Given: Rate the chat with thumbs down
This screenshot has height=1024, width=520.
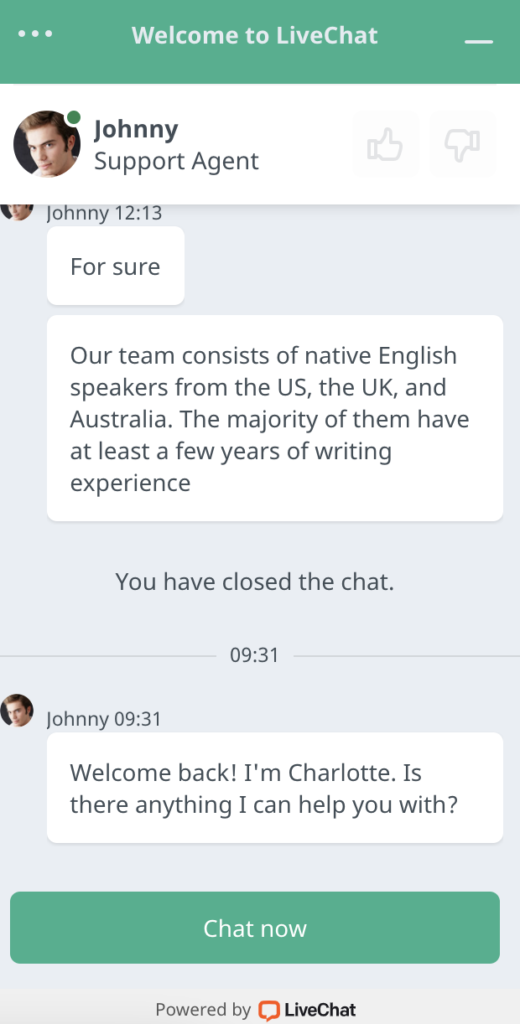Looking at the screenshot, I should click(463, 144).
